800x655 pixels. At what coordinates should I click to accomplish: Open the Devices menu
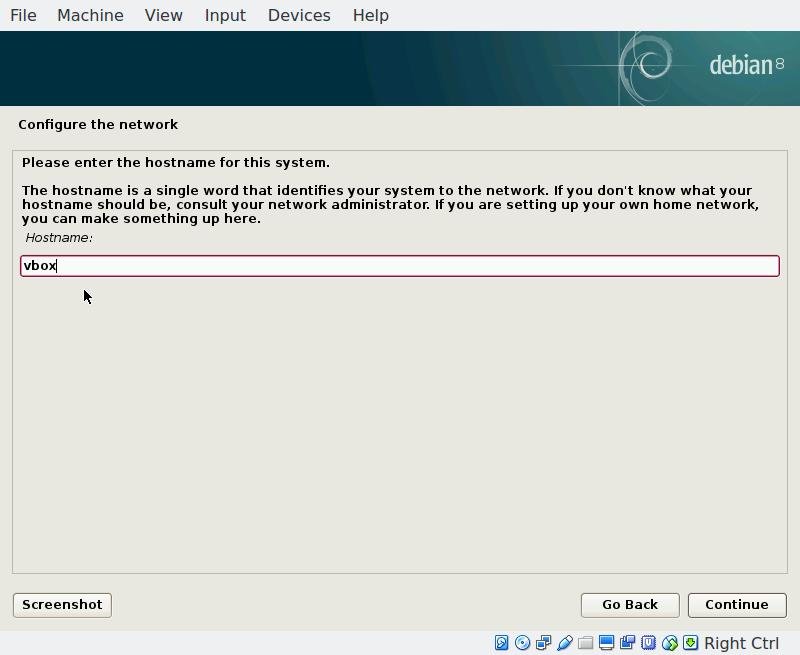pos(299,15)
